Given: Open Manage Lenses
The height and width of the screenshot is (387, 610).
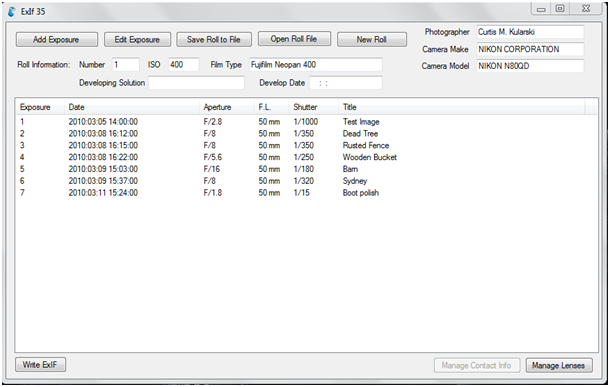Looking at the screenshot, I should click(559, 366).
